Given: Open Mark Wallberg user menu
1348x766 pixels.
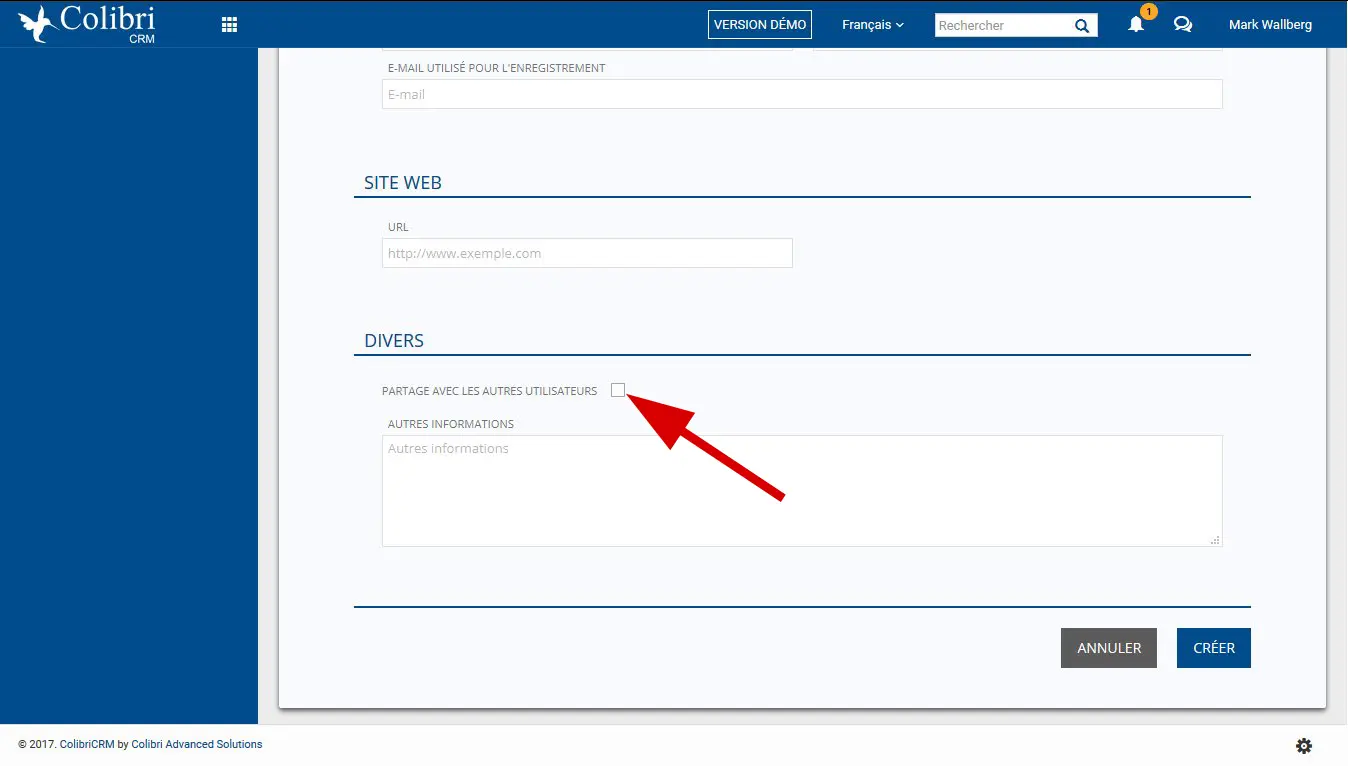Looking at the screenshot, I should pyautogui.click(x=1270, y=25).
